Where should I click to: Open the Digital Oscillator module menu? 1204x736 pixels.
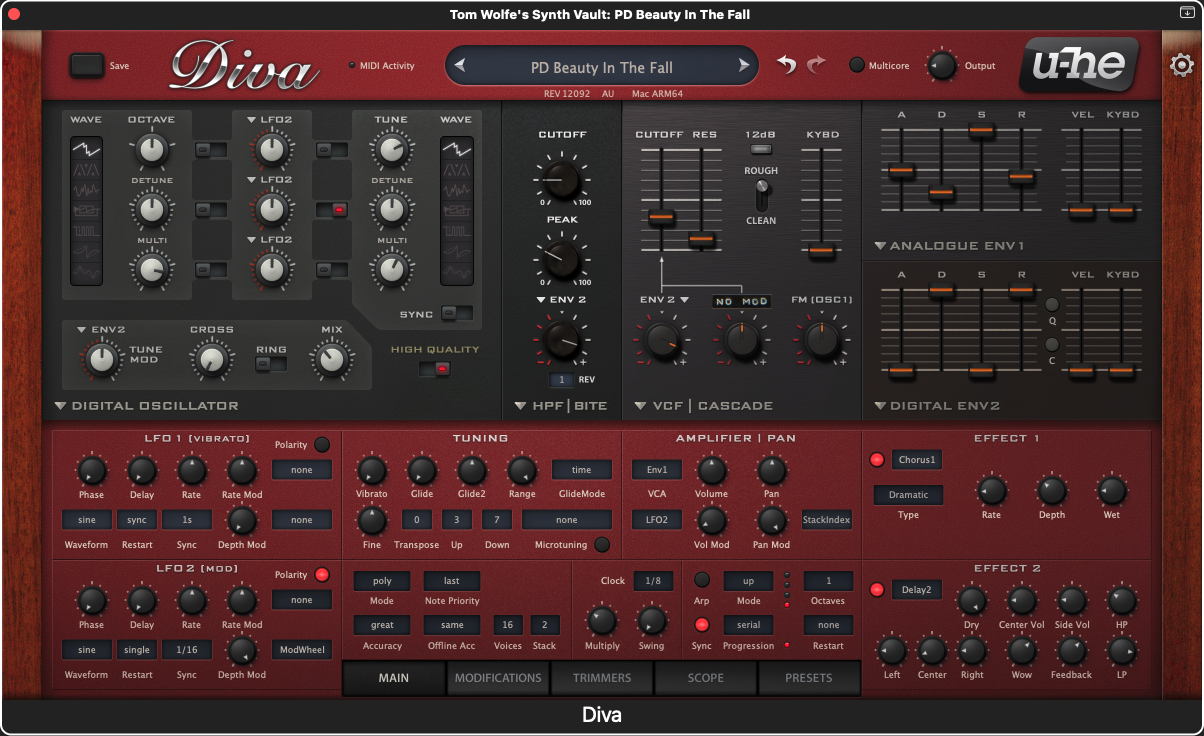tap(147, 406)
